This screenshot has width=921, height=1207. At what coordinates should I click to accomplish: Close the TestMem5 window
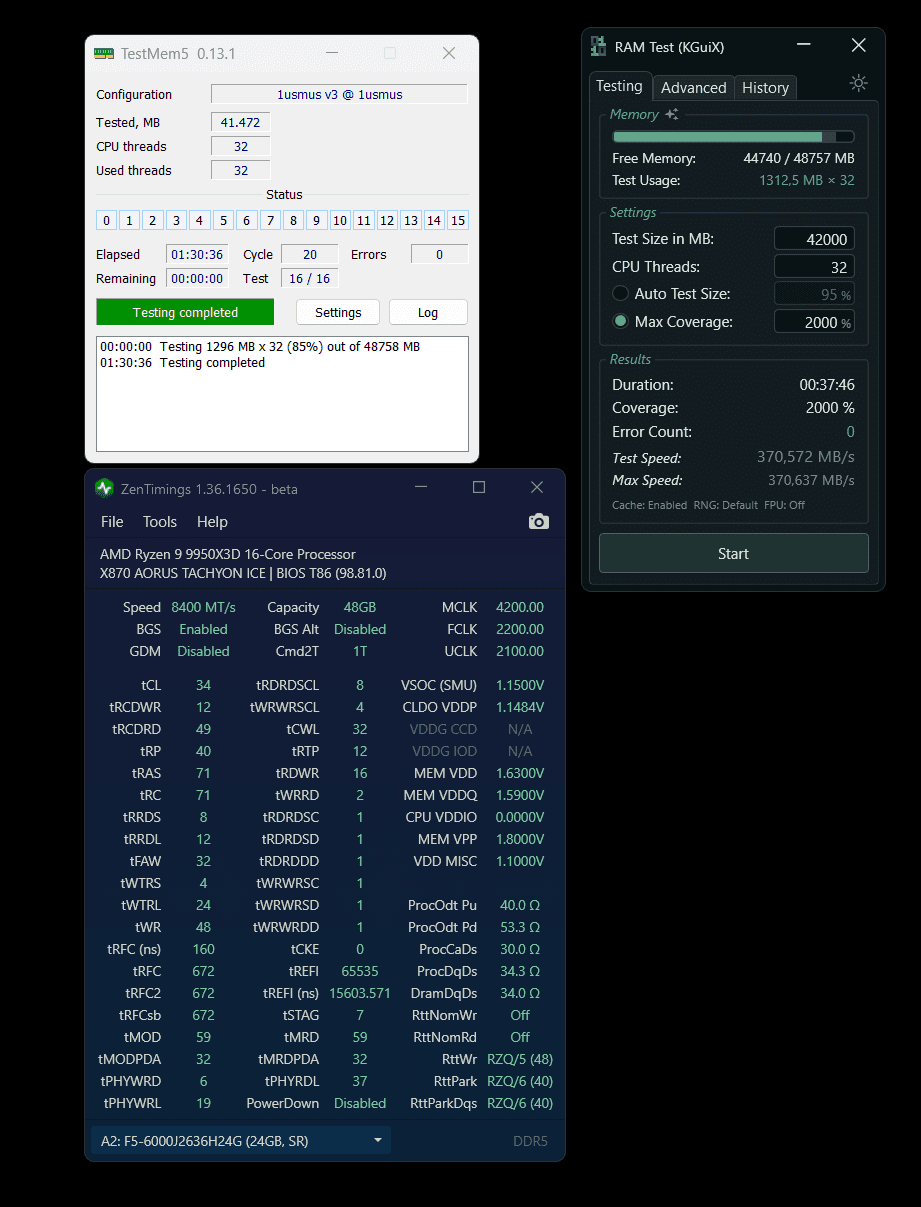449,53
